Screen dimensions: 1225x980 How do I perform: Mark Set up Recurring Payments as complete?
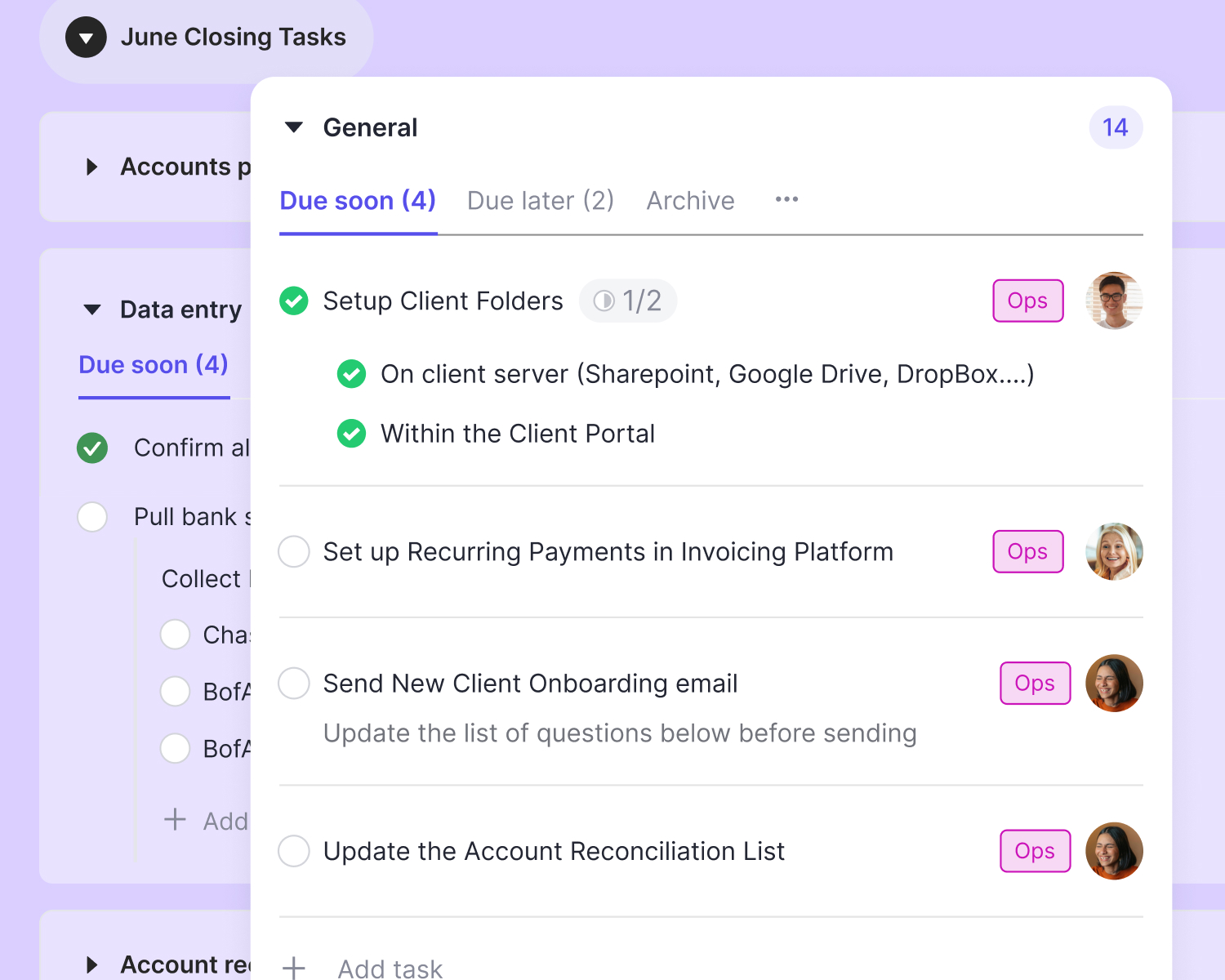[293, 551]
